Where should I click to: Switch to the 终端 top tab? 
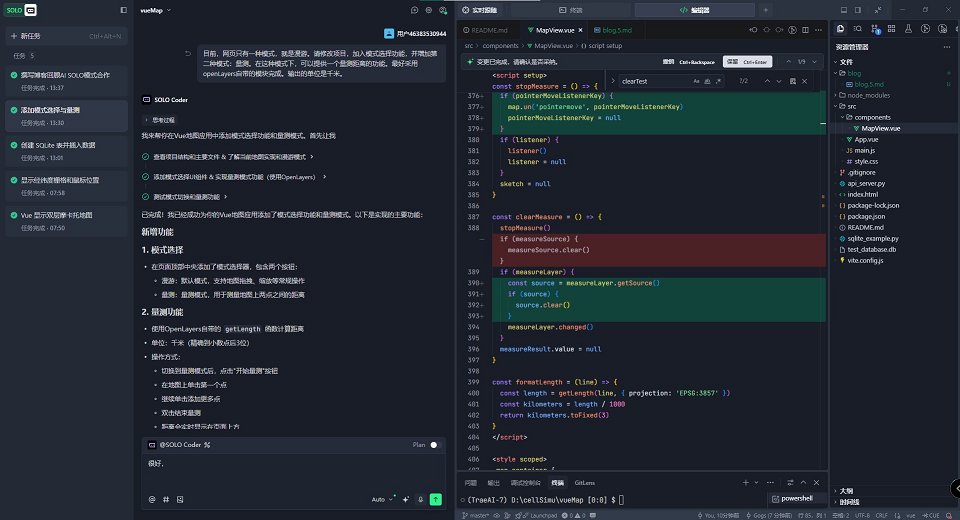571,10
